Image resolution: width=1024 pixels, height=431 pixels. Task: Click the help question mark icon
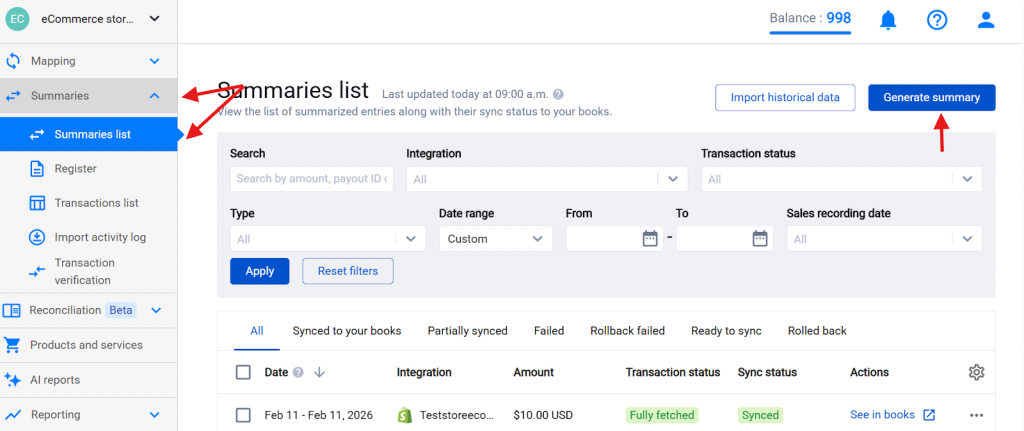[x=937, y=20]
